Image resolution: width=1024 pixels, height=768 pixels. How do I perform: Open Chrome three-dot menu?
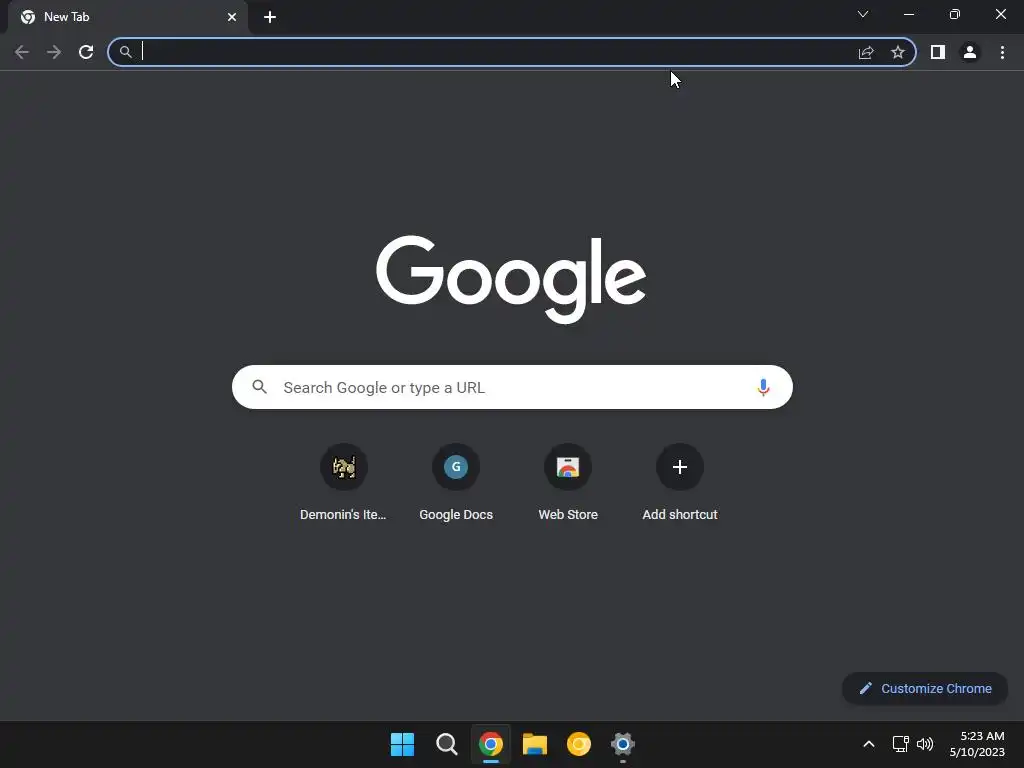coord(1002,52)
